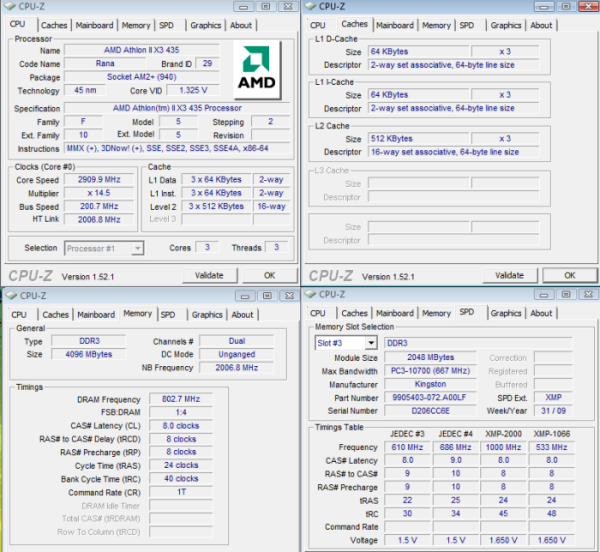Open Graphics tab in top-left CPU-Z window

tap(205, 25)
